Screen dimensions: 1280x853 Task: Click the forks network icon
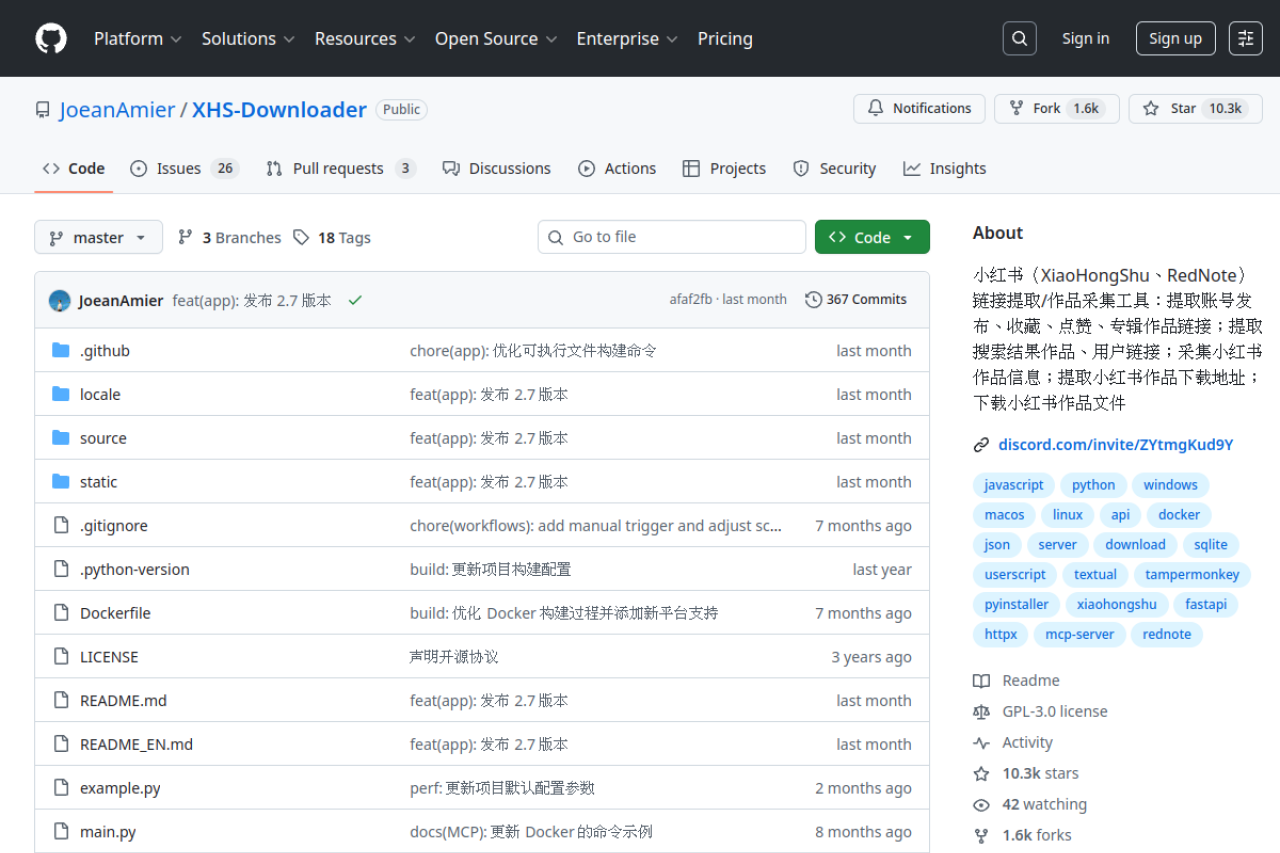[x=981, y=835]
